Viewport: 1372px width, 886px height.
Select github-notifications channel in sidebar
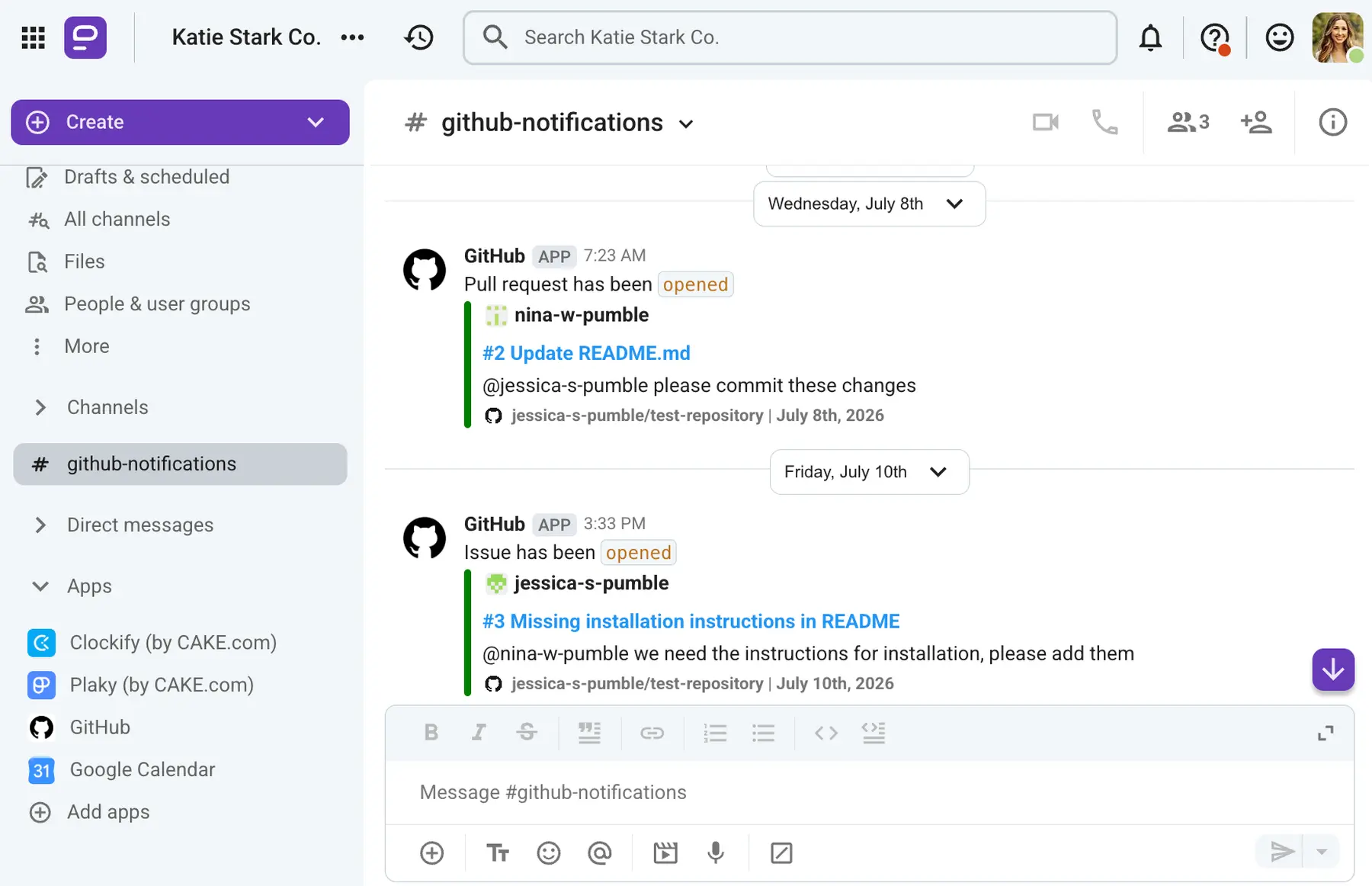180,464
